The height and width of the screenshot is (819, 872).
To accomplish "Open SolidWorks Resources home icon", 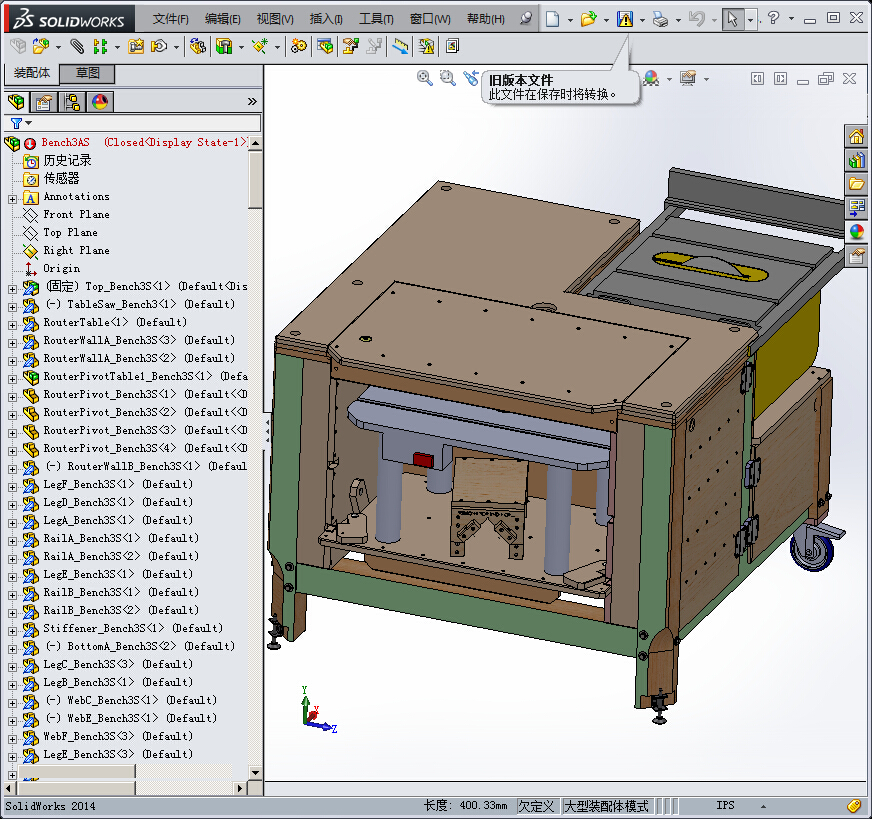I will click(857, 136).
